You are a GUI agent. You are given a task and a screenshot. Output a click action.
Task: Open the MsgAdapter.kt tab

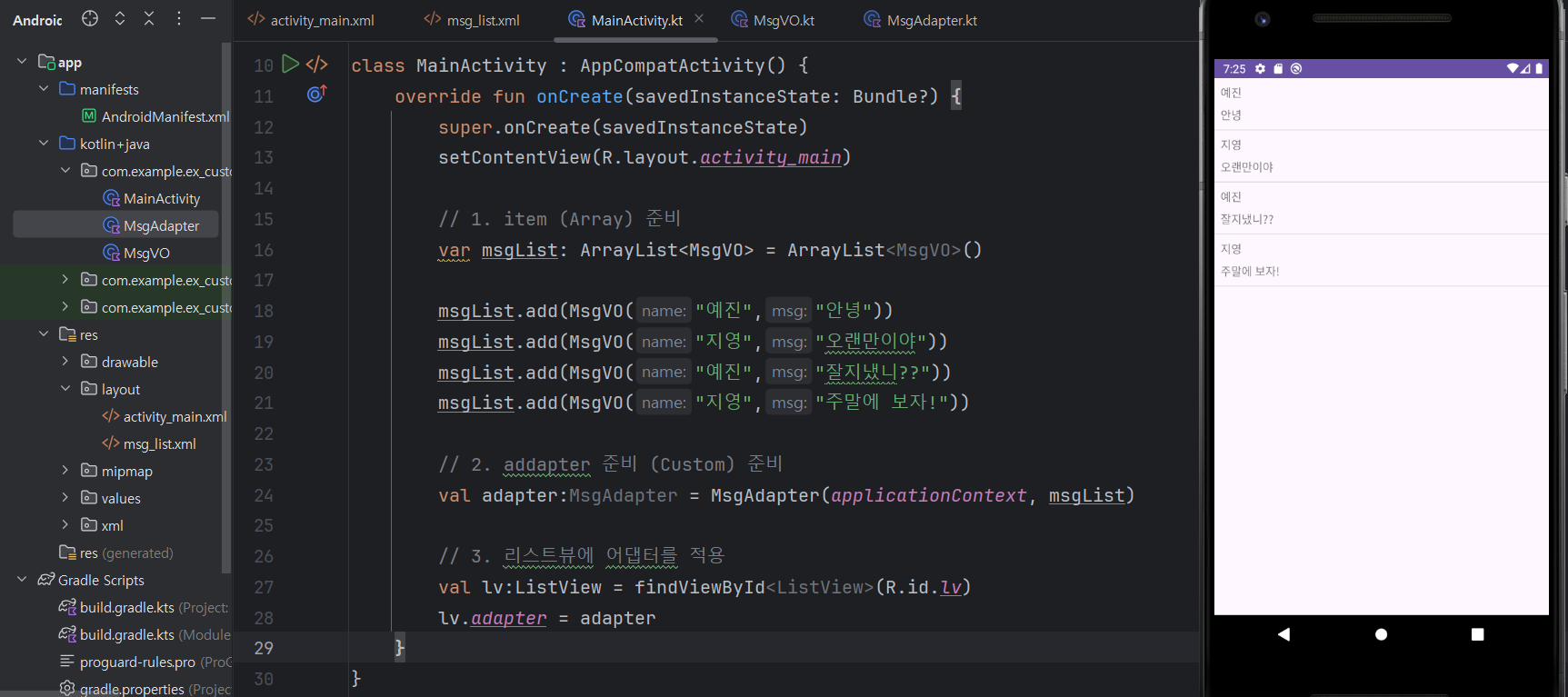[920, 20]
